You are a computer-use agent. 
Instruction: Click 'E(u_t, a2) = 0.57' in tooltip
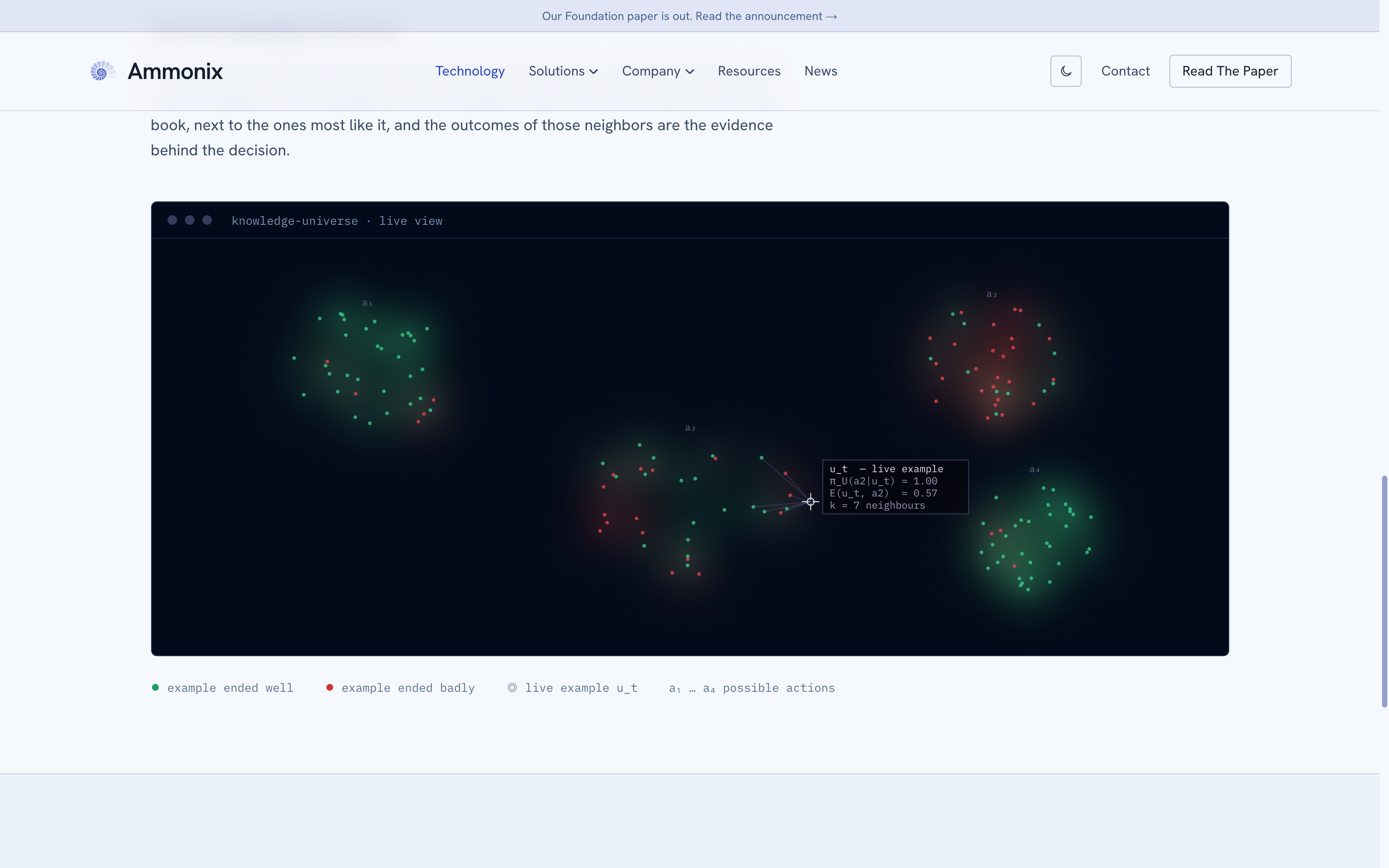click(883, 493)
